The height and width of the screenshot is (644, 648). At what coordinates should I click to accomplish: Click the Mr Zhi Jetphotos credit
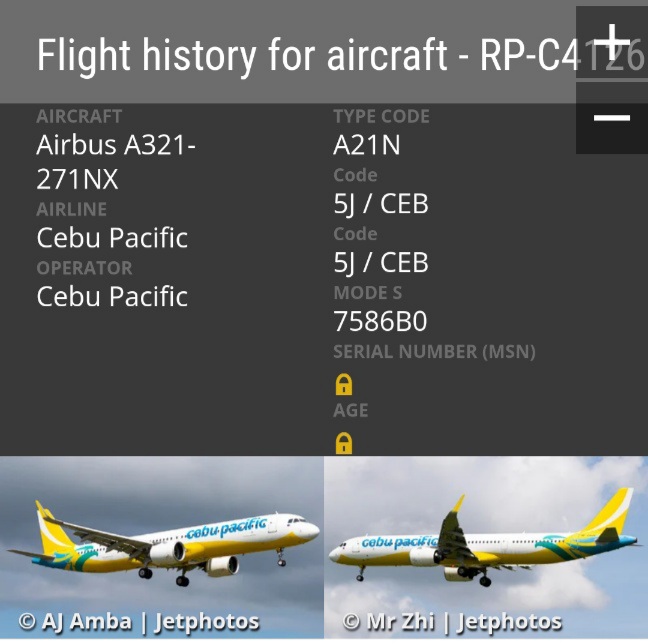coord(452,622)
